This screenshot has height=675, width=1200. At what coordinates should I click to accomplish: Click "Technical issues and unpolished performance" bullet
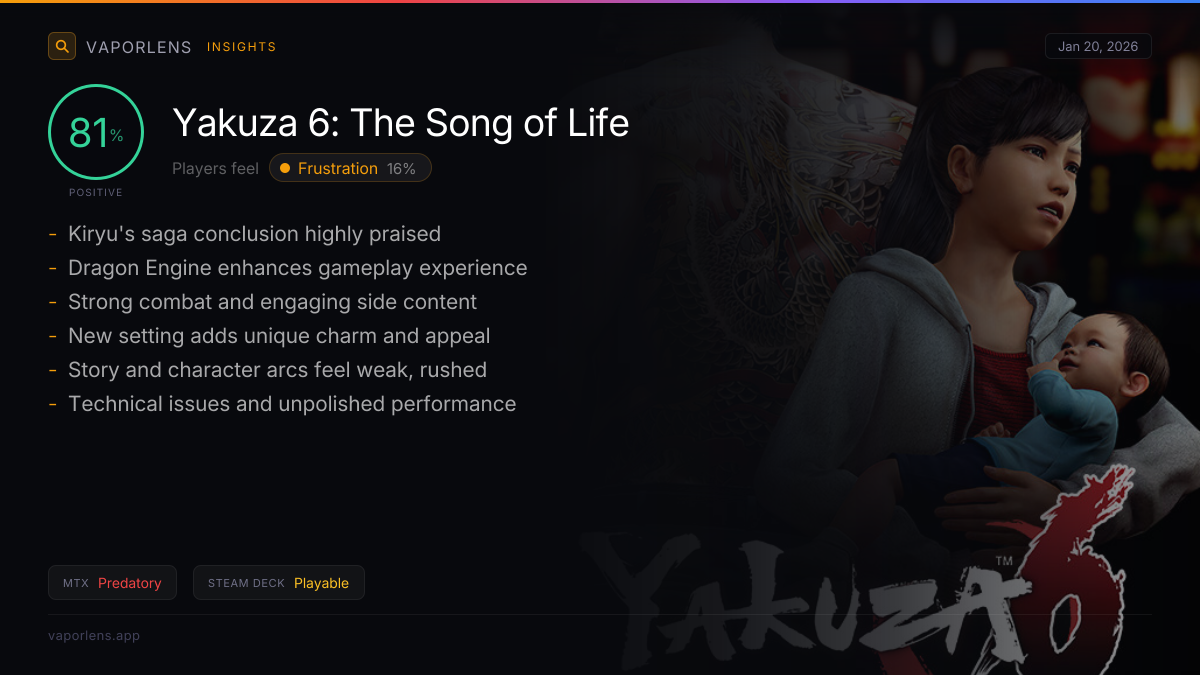(x=292, y=404)
